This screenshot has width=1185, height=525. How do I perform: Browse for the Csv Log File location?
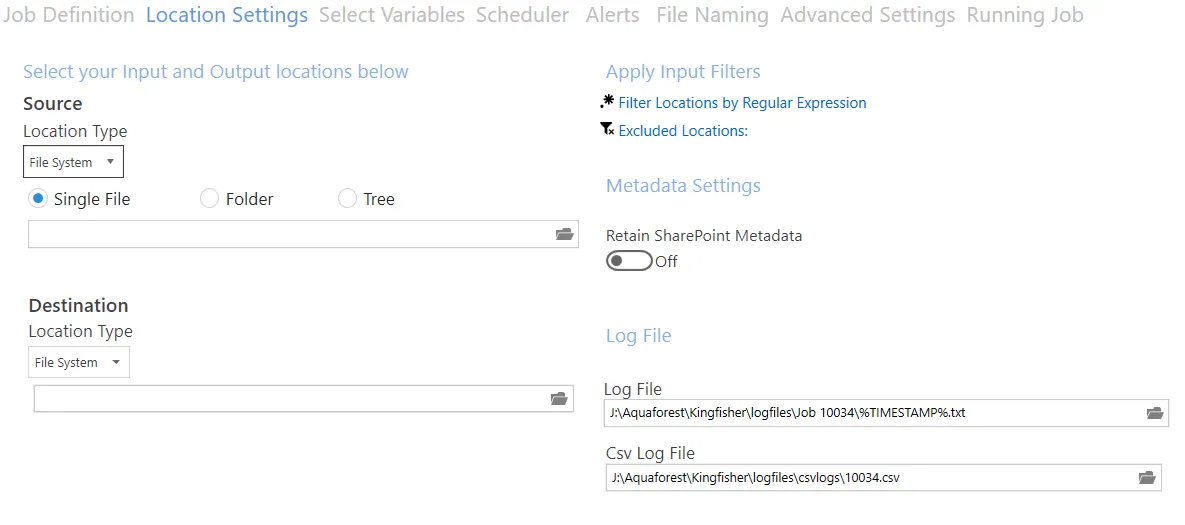(x=1147, y=478)
